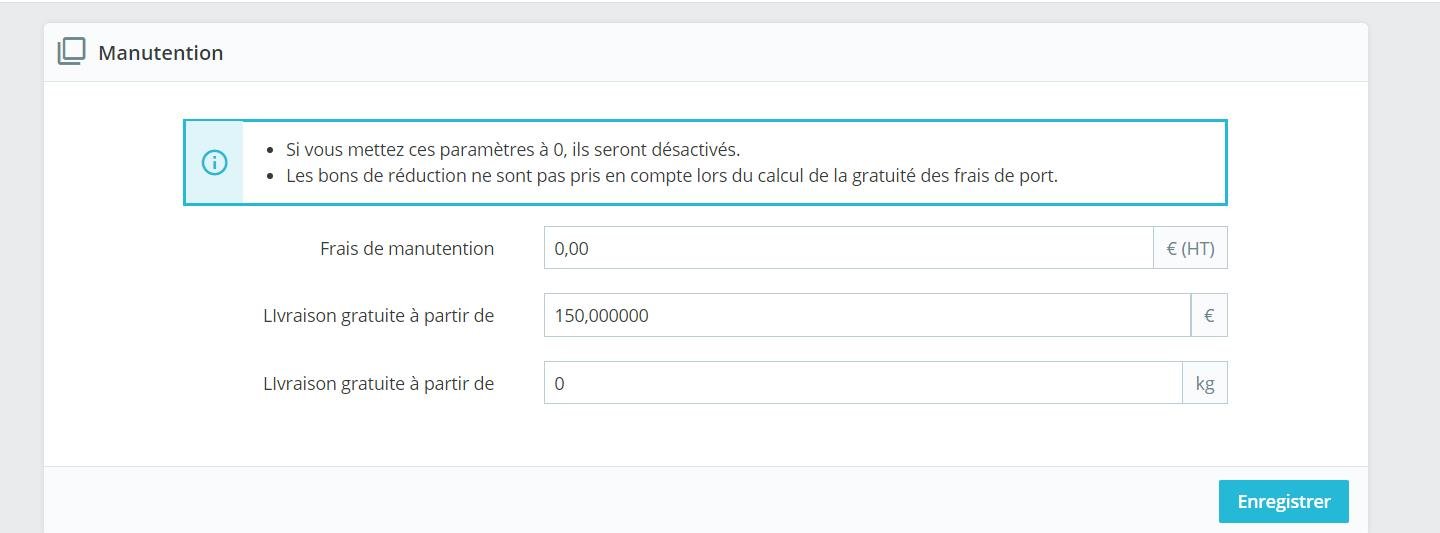Click the Livraison gratuite label for kg field

[x=379, y=383]
